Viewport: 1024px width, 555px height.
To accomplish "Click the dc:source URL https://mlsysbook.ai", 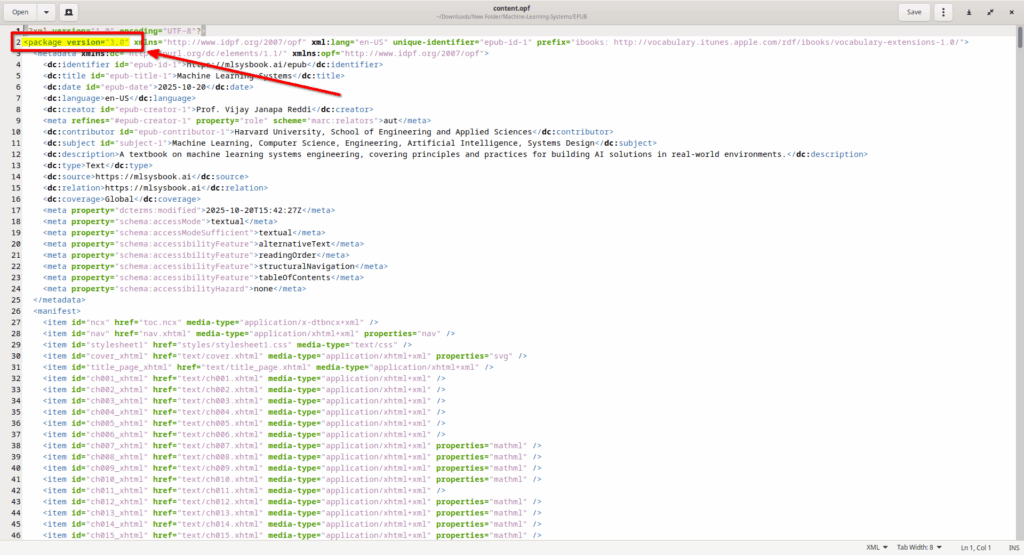I will pos(143,176).
